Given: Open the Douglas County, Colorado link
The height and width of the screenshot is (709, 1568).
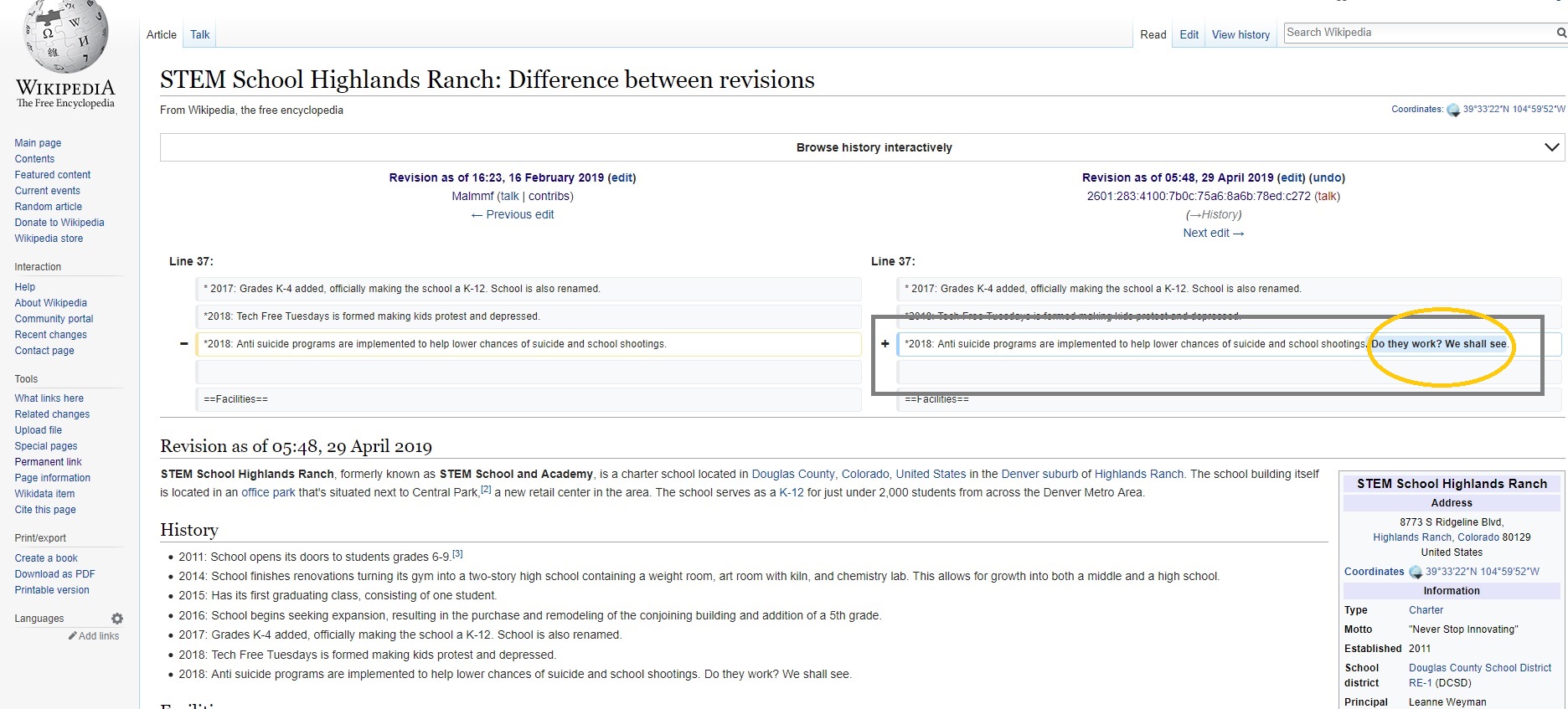Looking at the screenshot, I should tap(821, 474).
